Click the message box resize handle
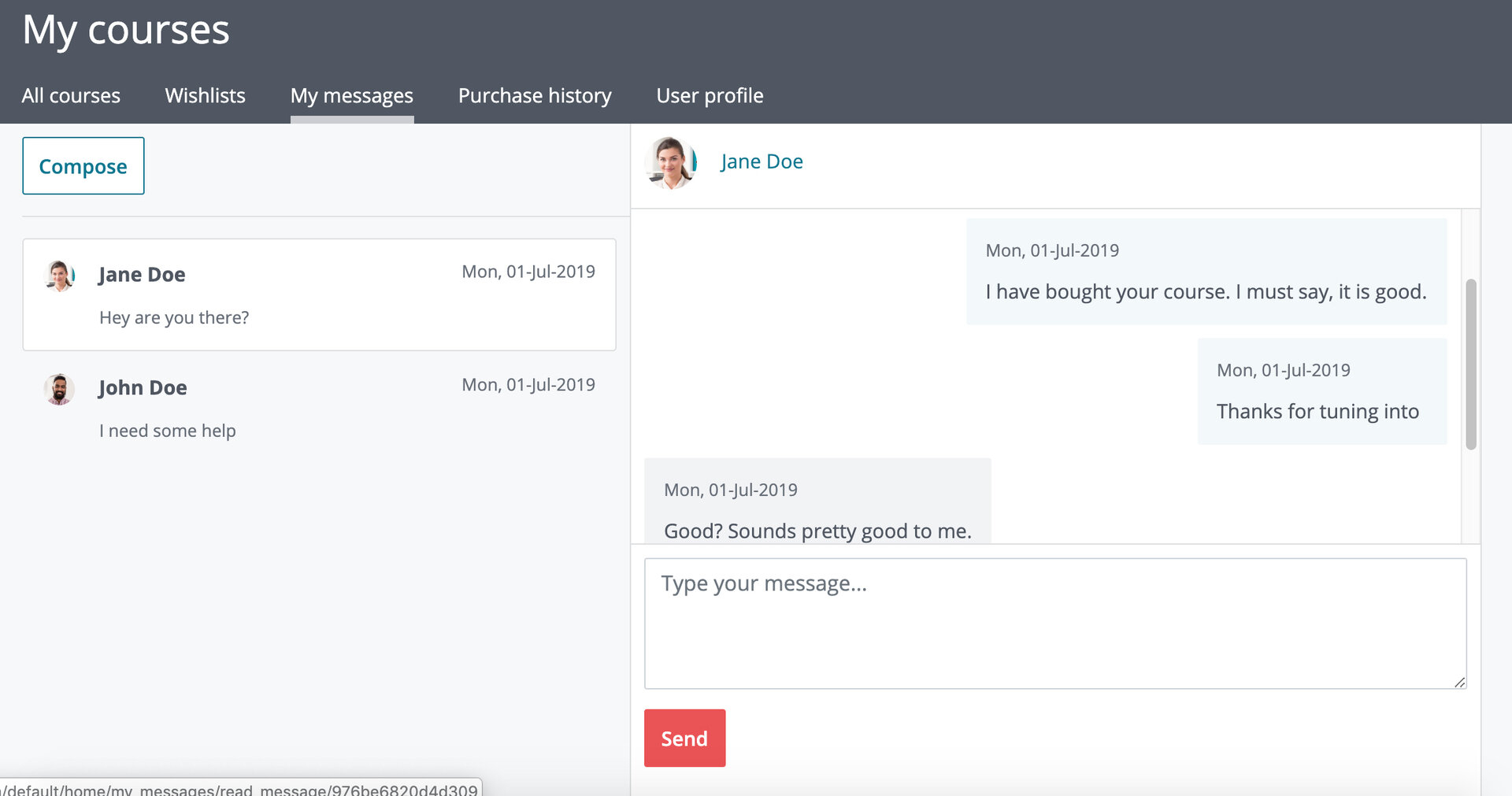1512x796 pixels. (x=1459, y=682)
